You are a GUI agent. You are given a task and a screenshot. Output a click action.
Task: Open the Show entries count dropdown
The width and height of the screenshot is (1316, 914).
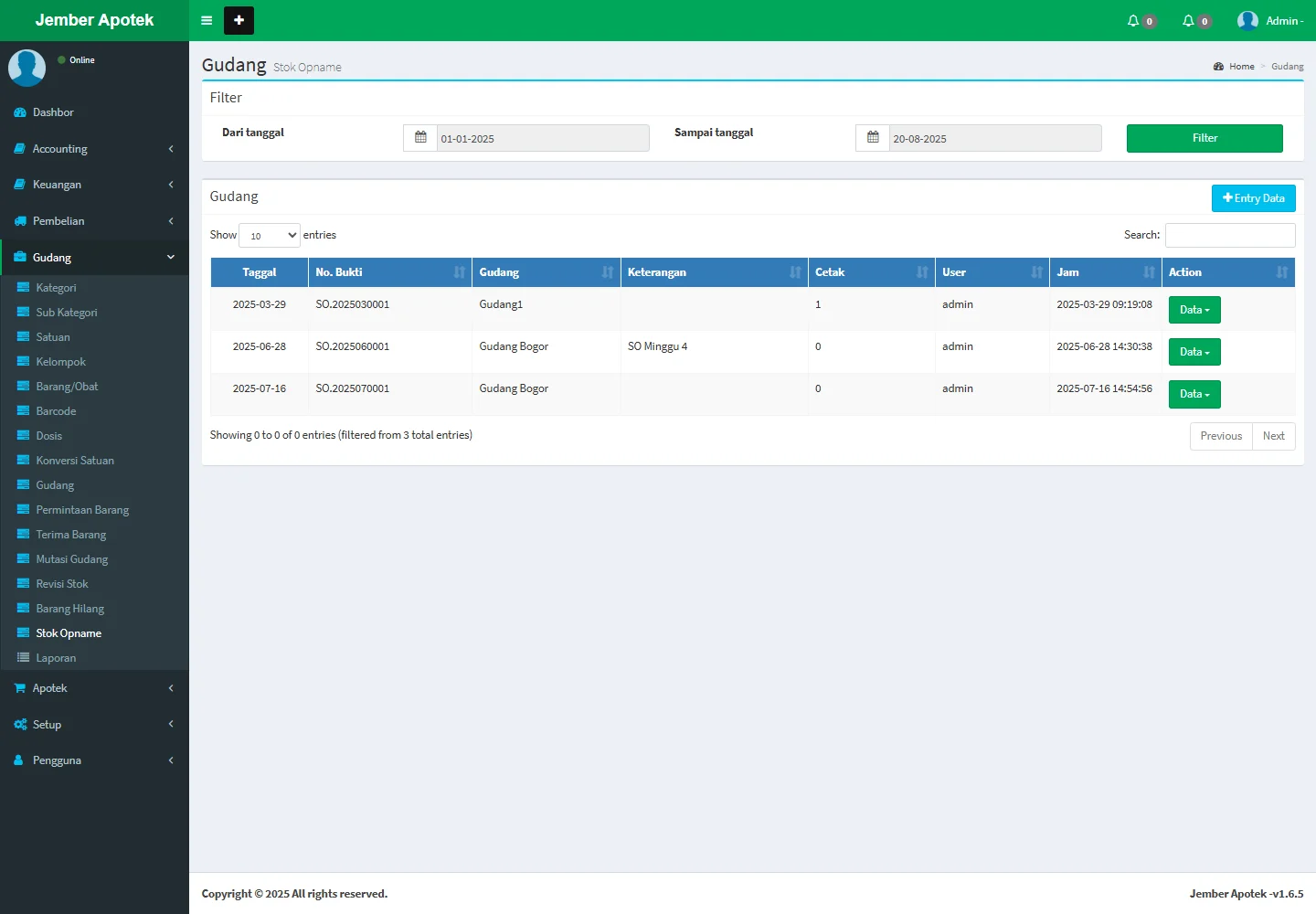coord(270,236)
